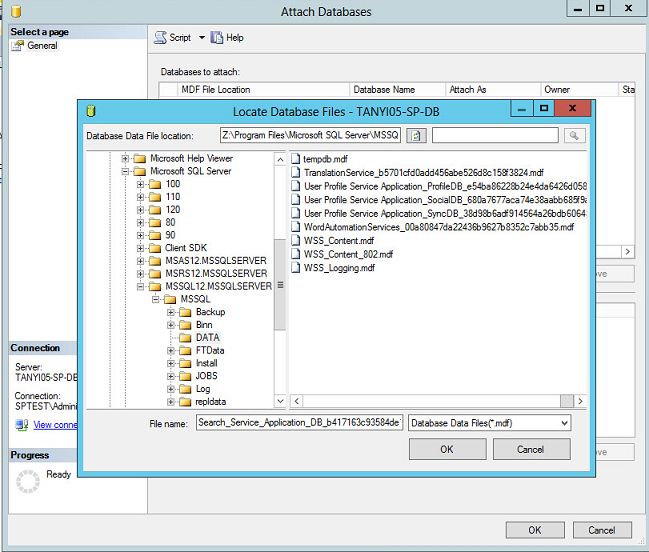Click the refresh folder icon beside the path
Viewport: 649px width, 552px height.
pos(416,135)
